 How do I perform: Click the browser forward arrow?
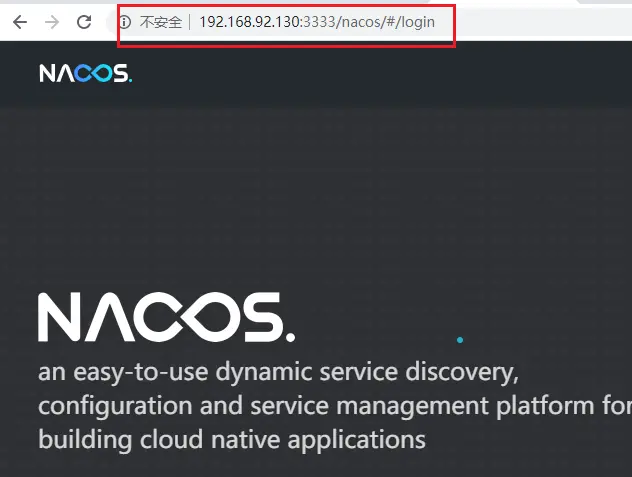[x=52, y=22]
